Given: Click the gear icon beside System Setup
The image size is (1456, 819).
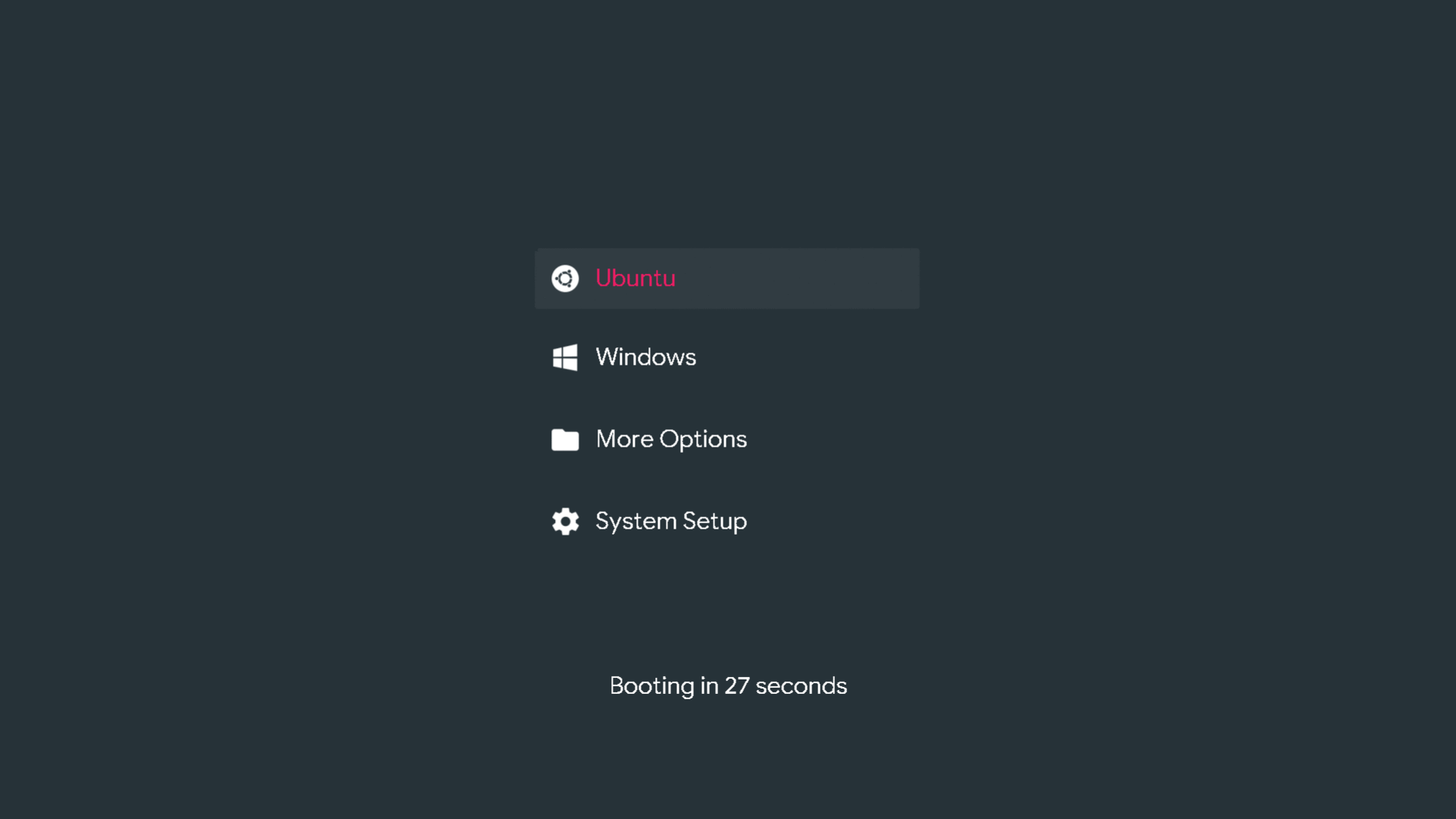Looking at the screenshot, I should click(x=565, y=522).
